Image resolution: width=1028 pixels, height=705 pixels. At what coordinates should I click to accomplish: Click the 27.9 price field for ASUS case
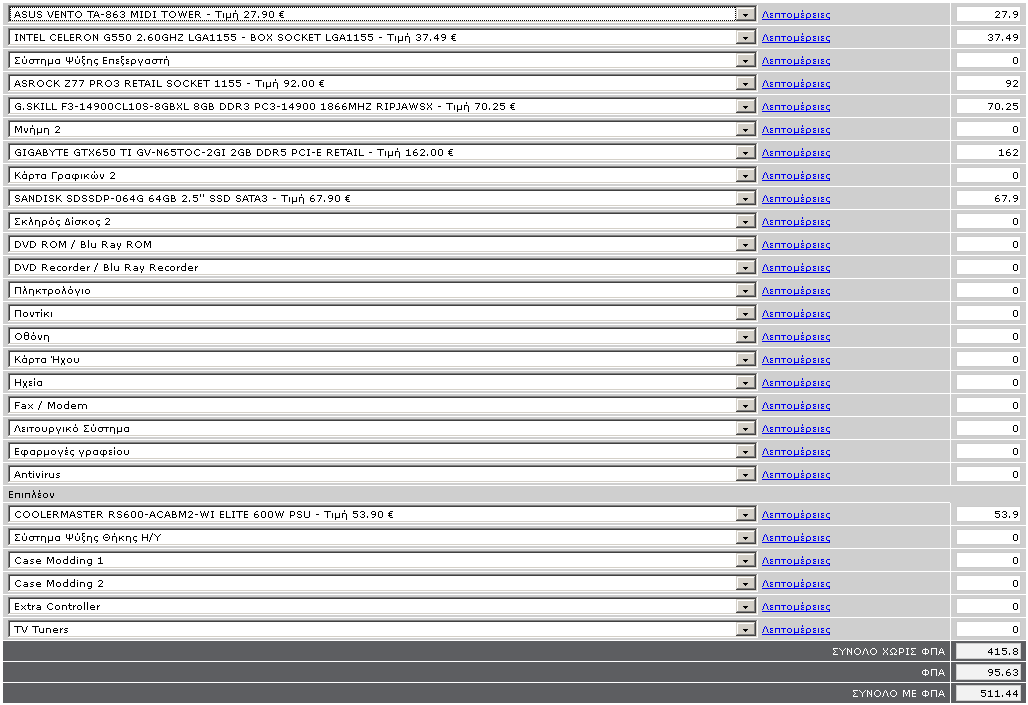(988, 14)
